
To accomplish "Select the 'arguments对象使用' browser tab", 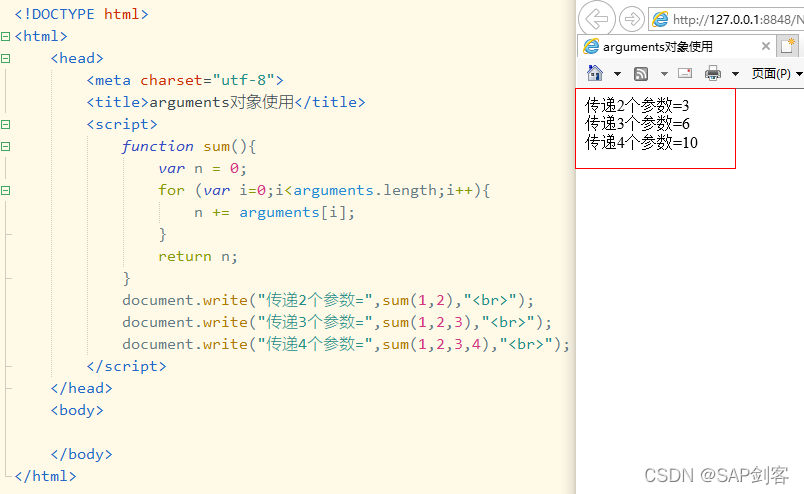I will pyautogui.click(x=676, y=47).
